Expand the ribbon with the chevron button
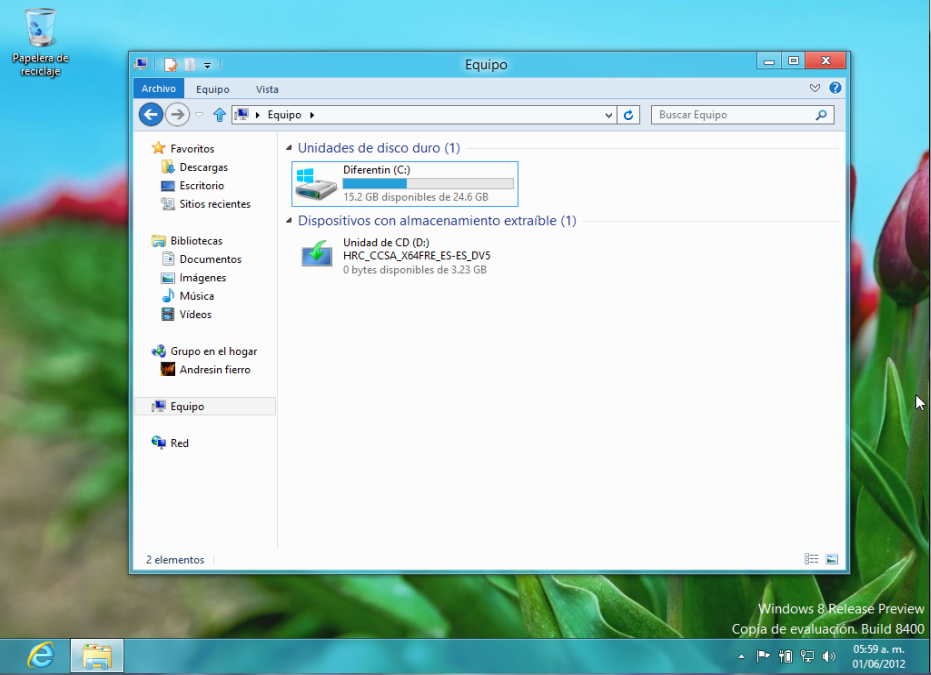Image resolution: width=931 pixels, height=675 pixels. click(815, 88)
